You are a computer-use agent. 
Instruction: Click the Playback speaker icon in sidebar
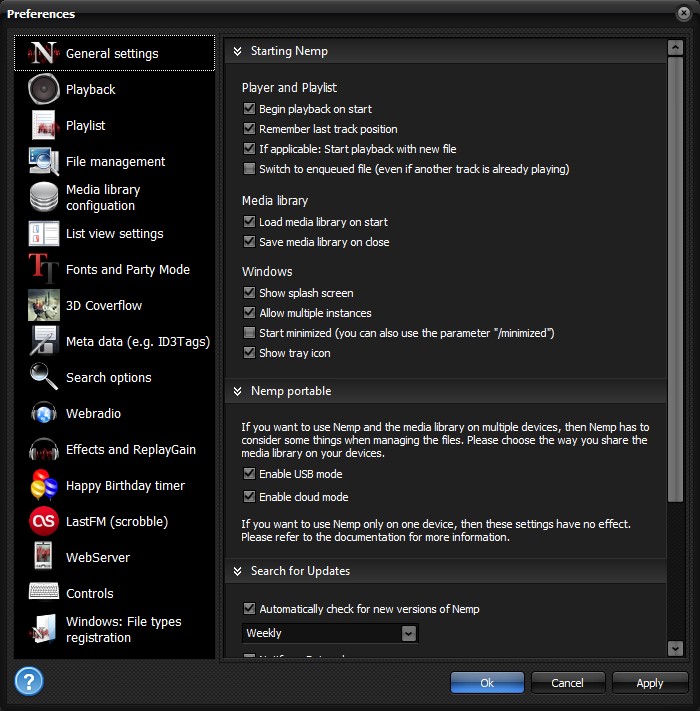tap(44, 90)
